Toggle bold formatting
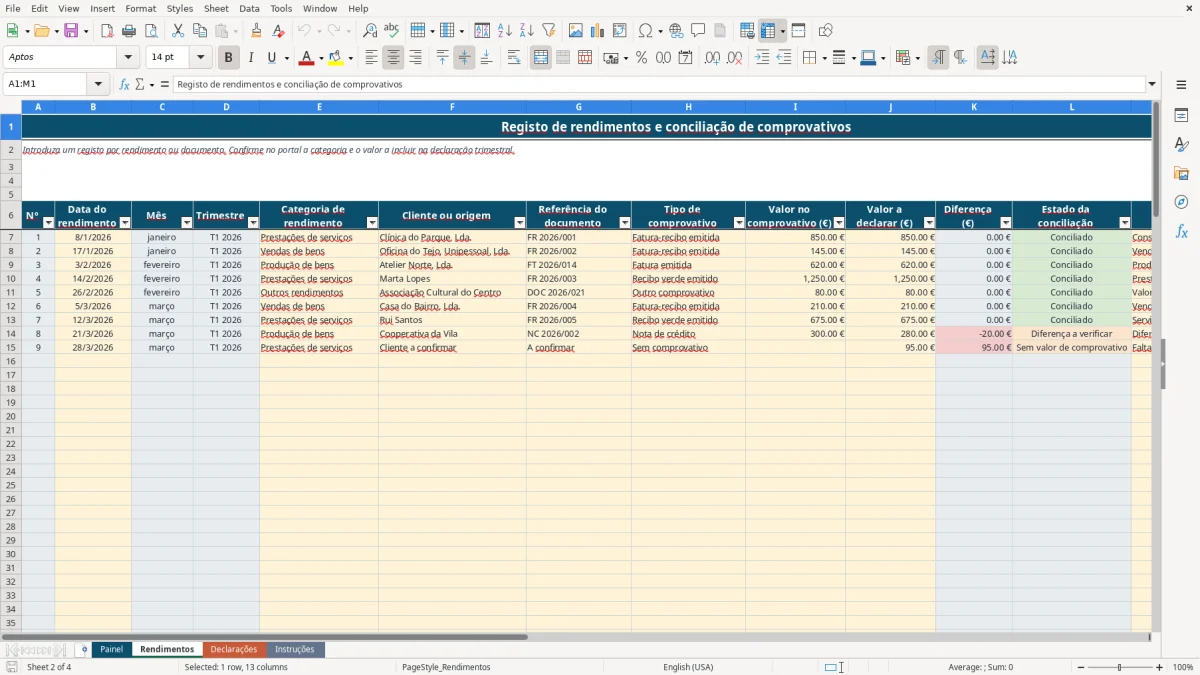The width and height of the screenshot is (1200, 675). click(229, 58)
